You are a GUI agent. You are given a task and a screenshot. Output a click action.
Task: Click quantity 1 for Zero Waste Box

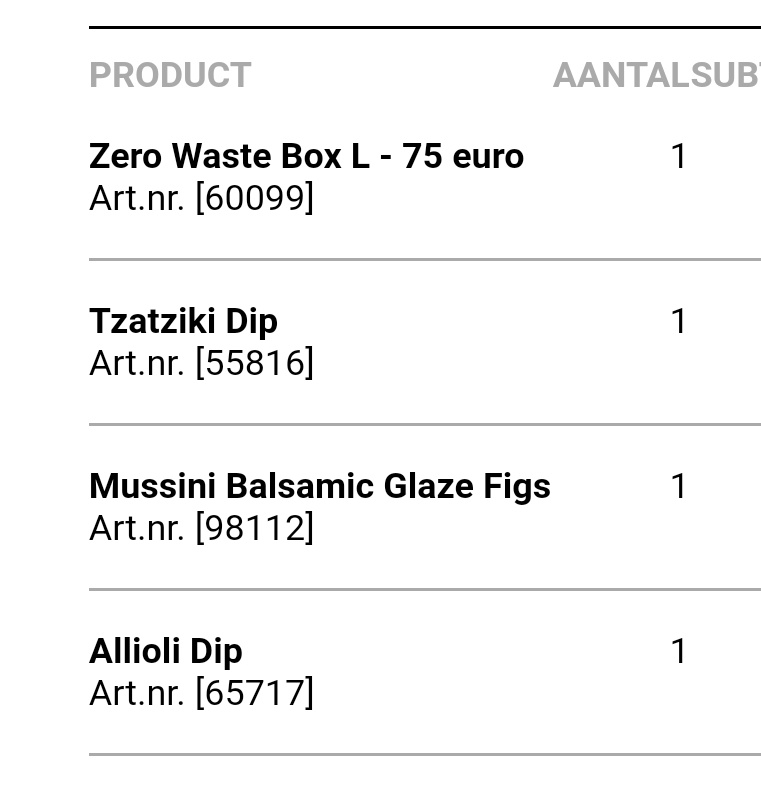pos(678,156)
